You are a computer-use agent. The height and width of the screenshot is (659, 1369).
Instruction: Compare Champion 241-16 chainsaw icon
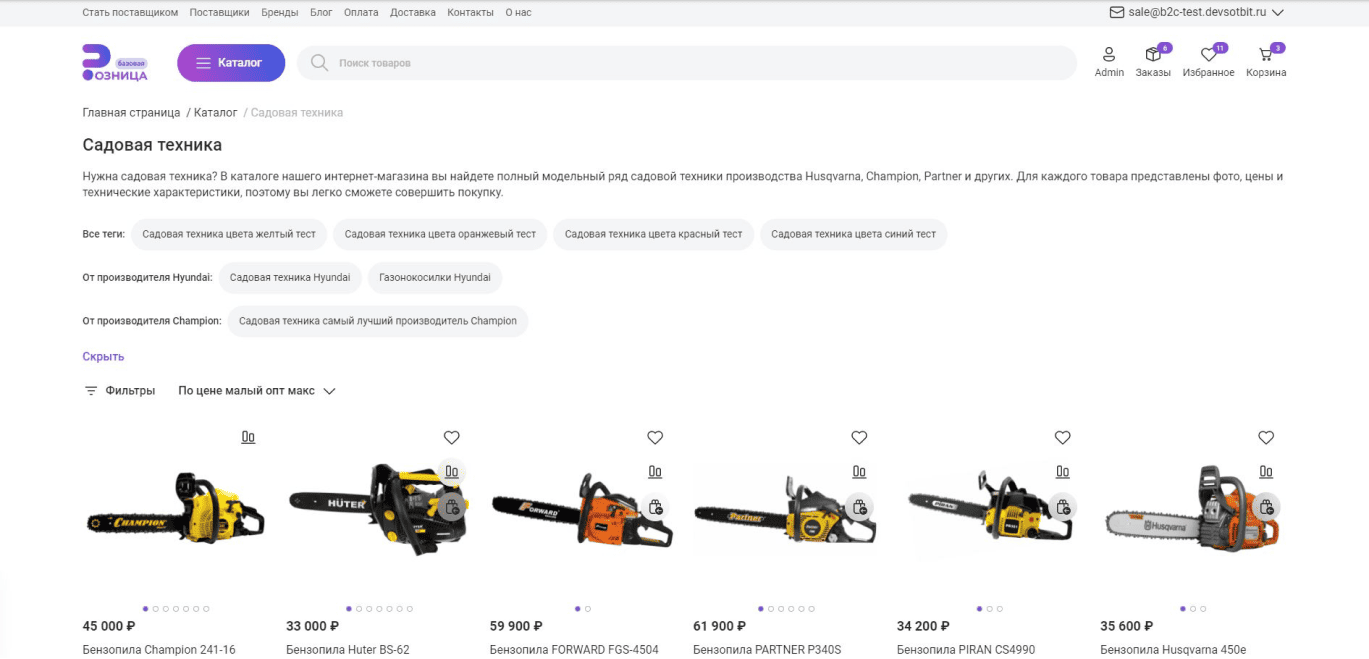[x=248, y=437]
